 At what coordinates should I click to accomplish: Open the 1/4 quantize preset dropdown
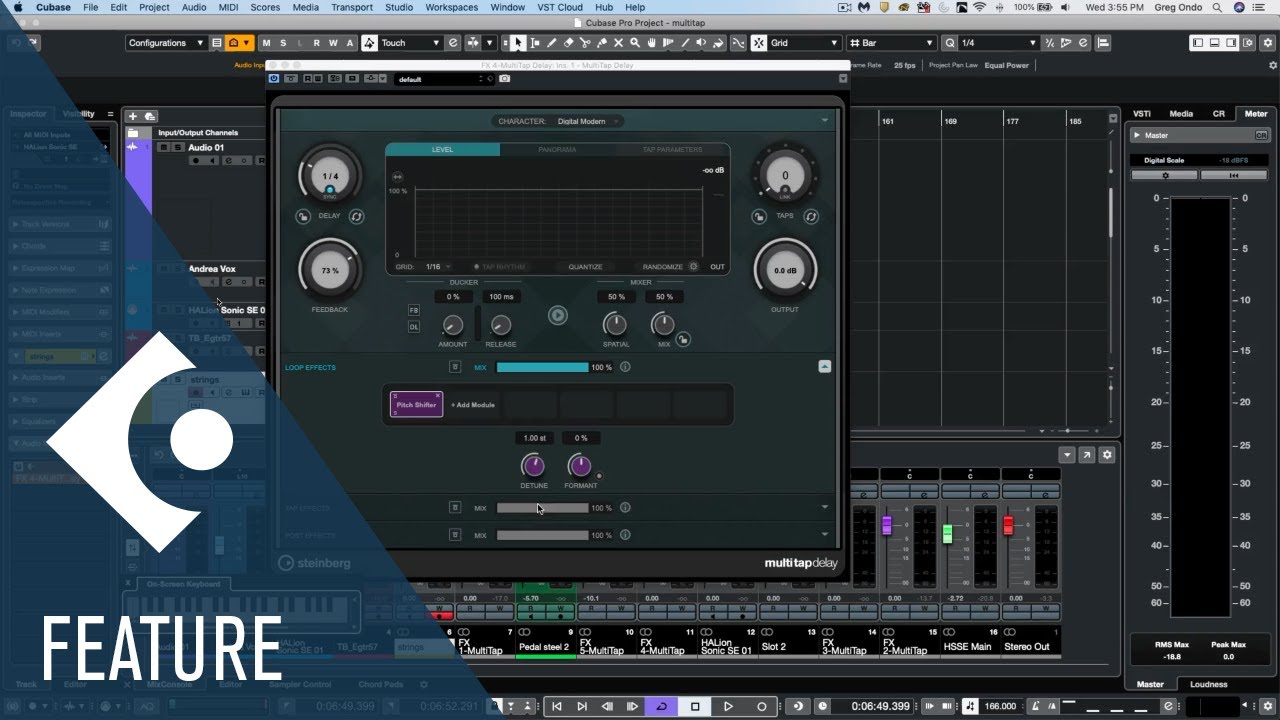coord(998,43)
